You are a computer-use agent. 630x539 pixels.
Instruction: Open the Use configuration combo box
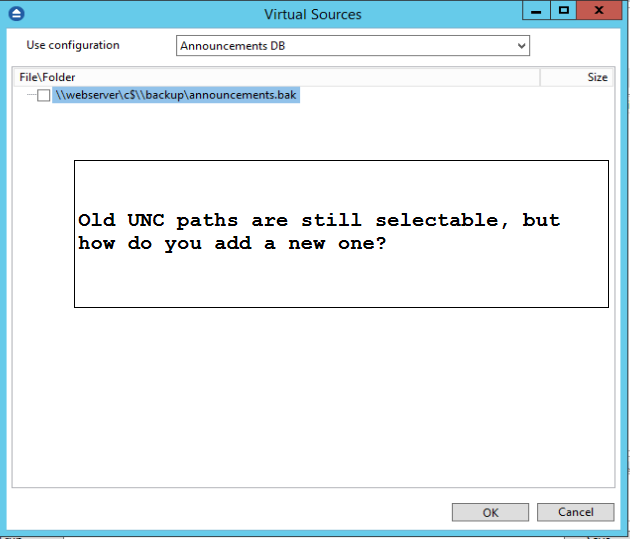(x=353, y=46)
